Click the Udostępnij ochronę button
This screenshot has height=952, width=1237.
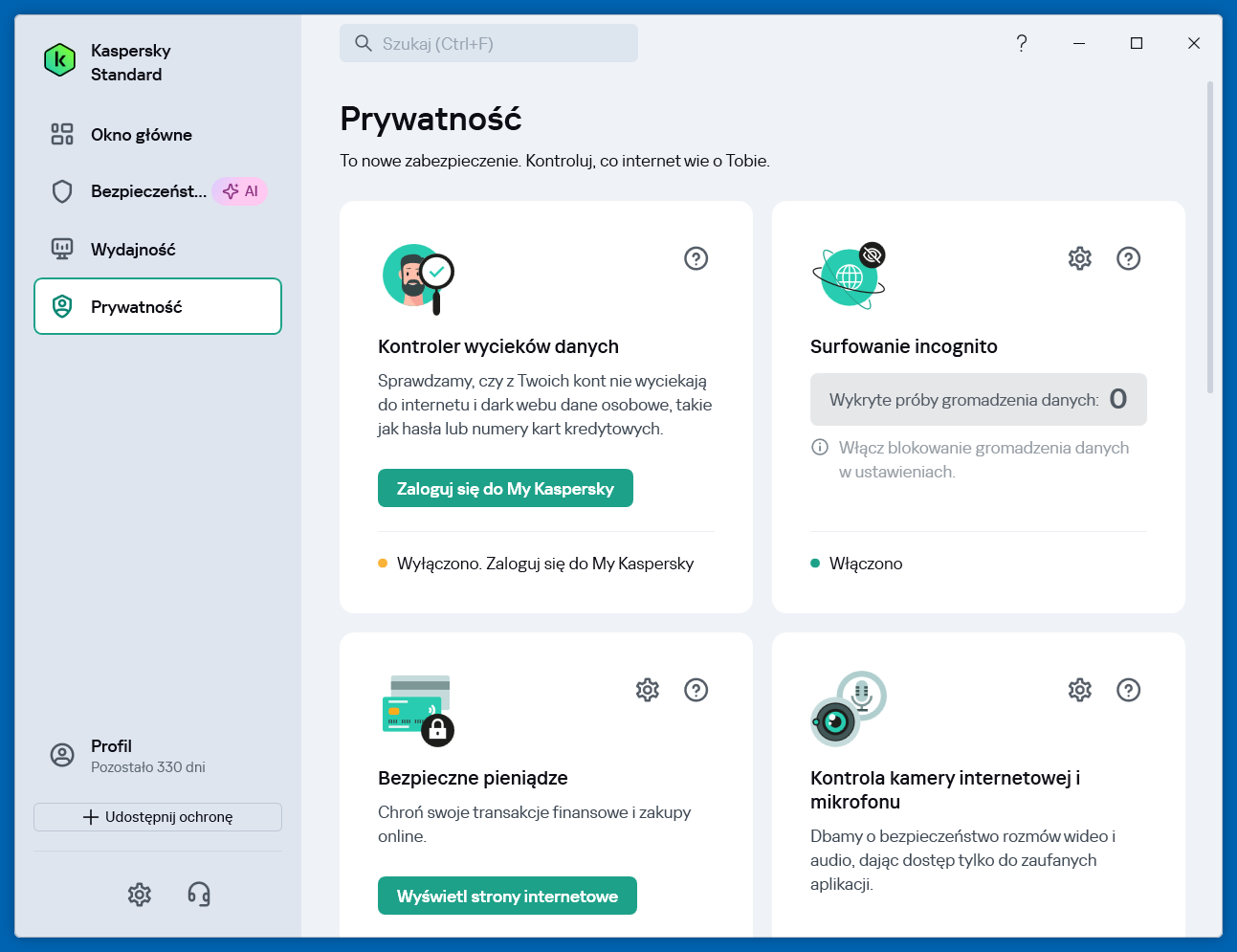tap(158, 817)
